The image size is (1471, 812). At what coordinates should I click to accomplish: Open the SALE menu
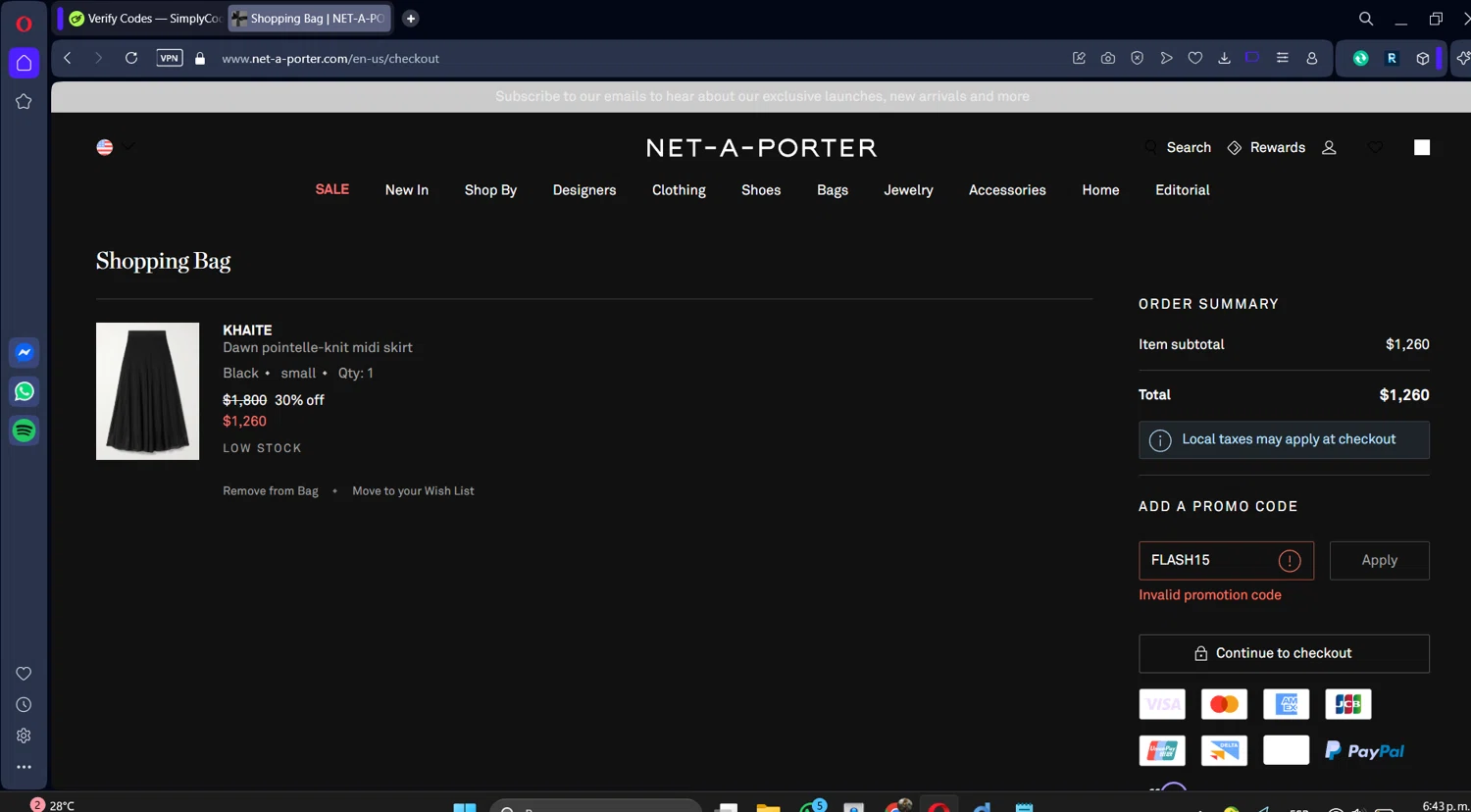[x=332, y=189]
